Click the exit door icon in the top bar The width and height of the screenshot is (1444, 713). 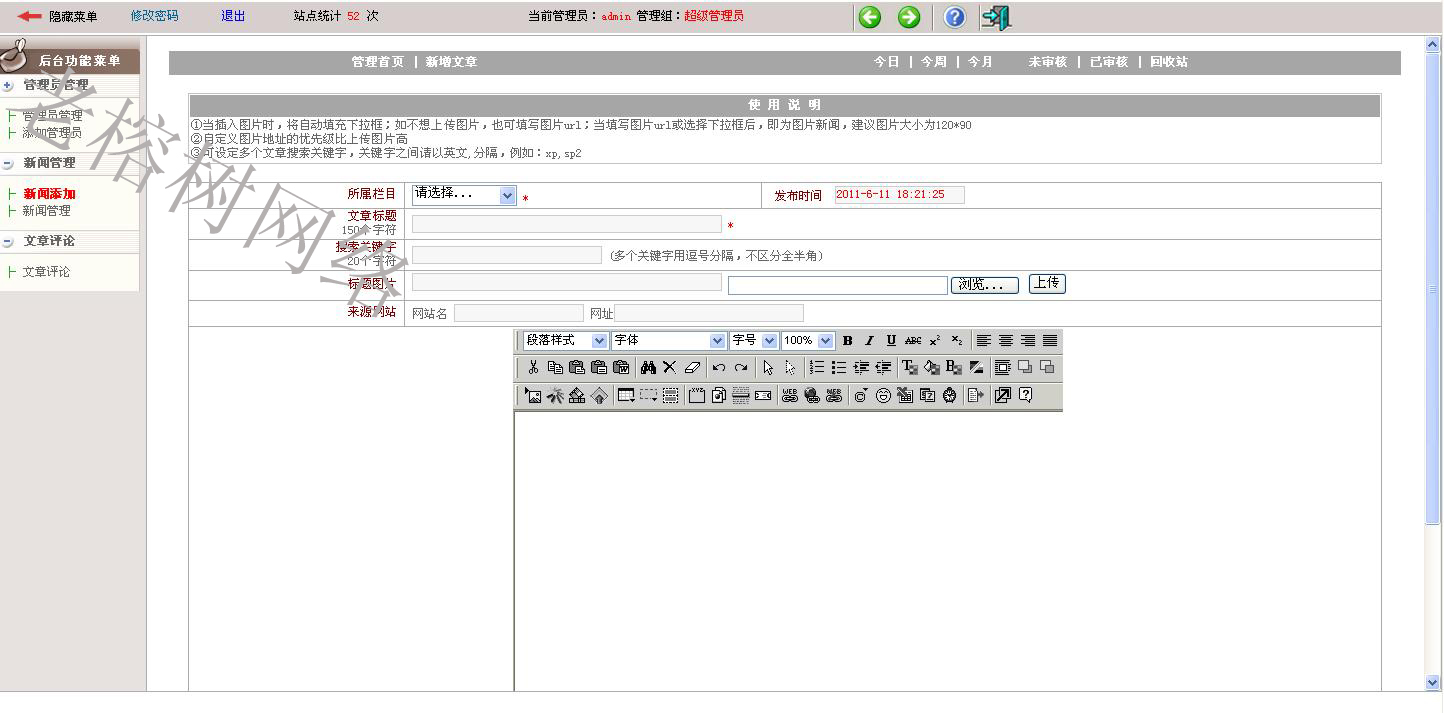(996, 17)
